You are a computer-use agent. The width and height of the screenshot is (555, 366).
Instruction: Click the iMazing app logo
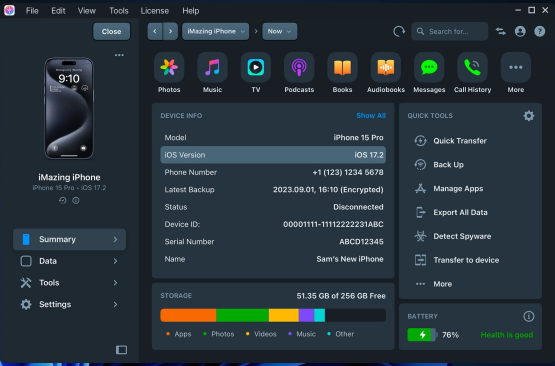click(x=10, y=11)
